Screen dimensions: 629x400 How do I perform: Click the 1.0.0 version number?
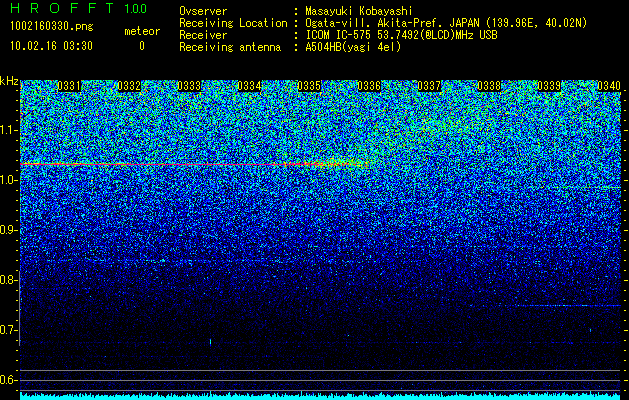point(136,8)
